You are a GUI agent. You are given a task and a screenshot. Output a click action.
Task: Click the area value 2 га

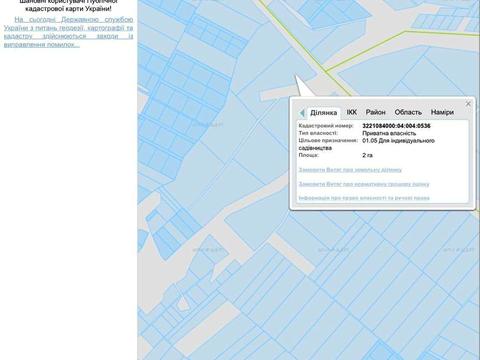click(x=367, y=155)
